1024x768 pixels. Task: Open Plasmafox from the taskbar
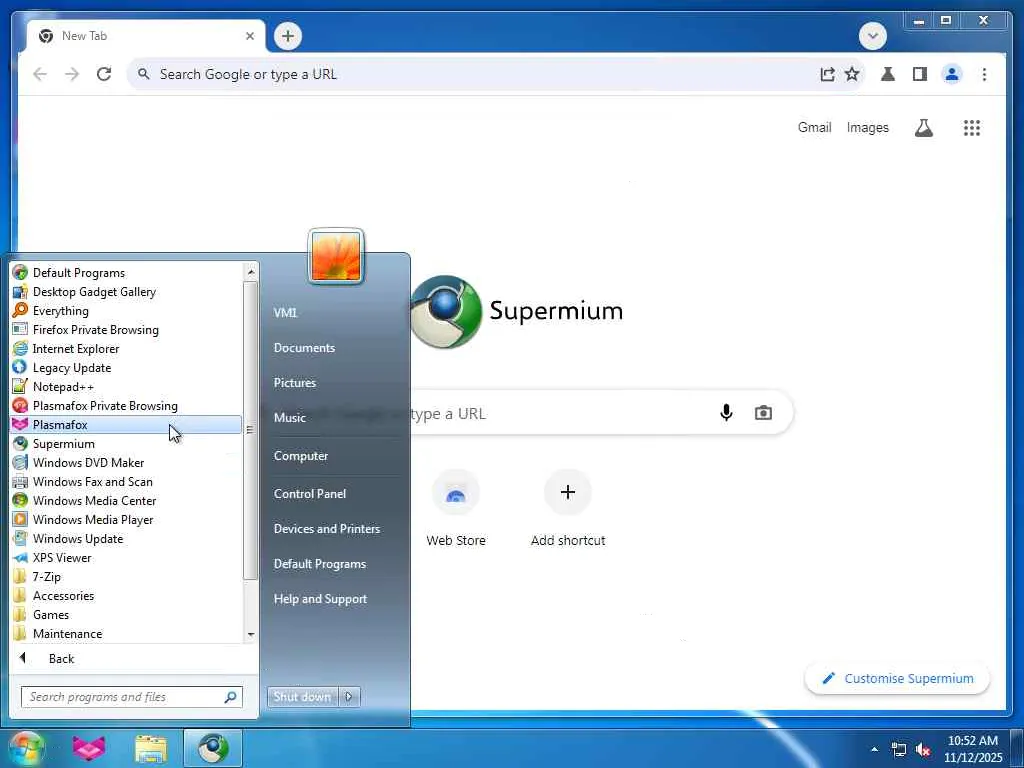pos(89,748)
